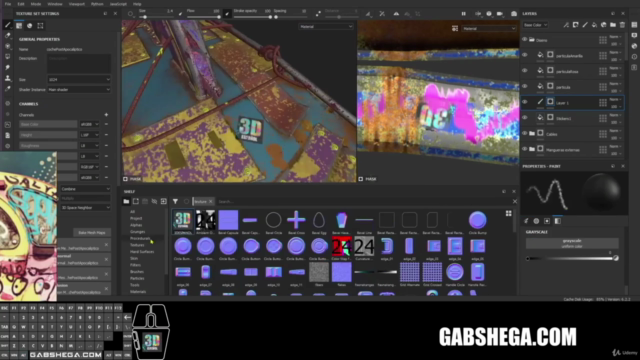The width and height of the screenshot is (640, 360).
Task: Add a new channel with the plus icon
Action: pyautogui.click(x=106, y=115)
